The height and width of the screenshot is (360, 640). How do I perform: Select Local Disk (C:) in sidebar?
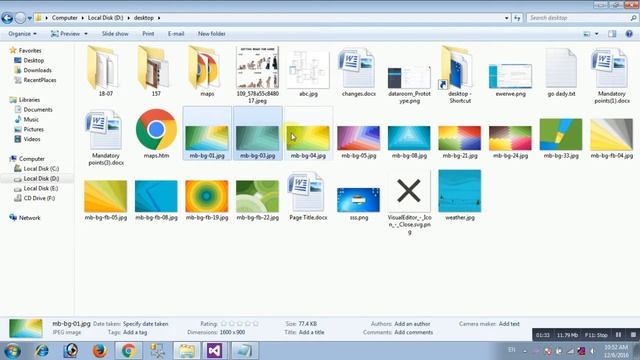click(x=41, y=169)
